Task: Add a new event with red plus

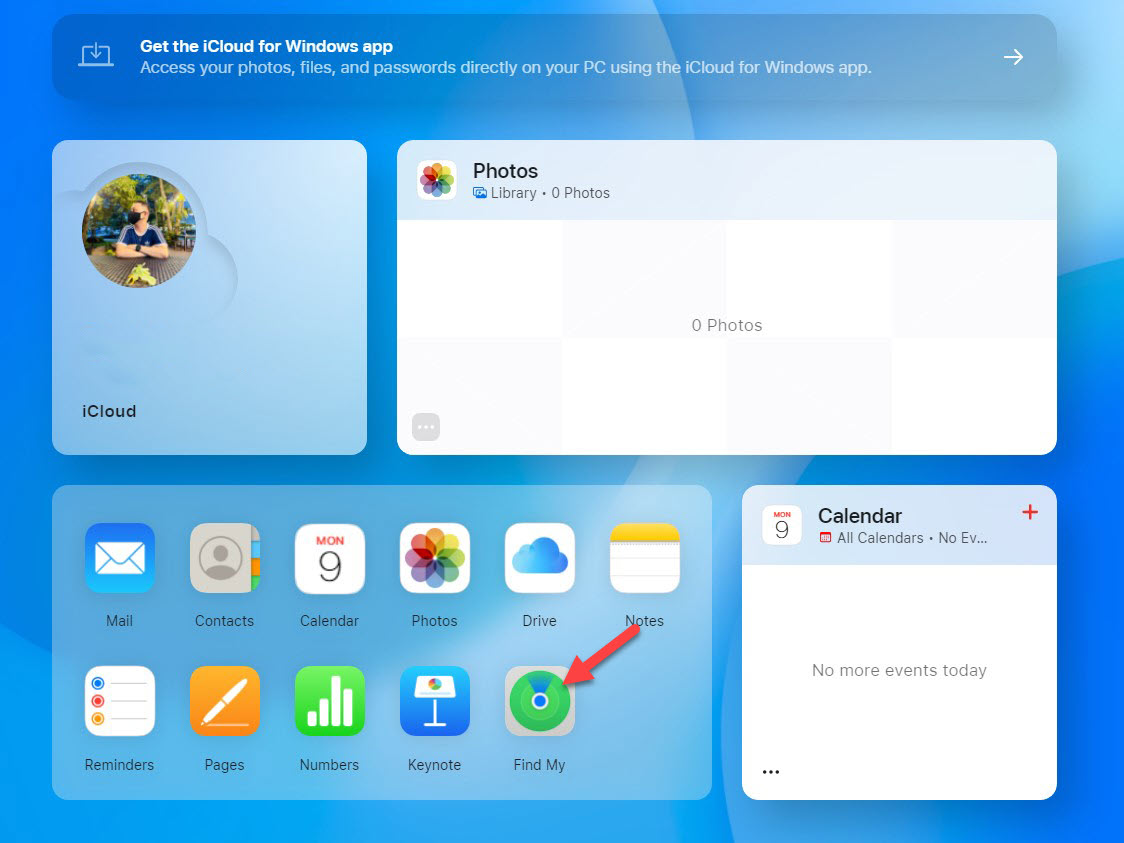Action: (x=1029, y=512)
